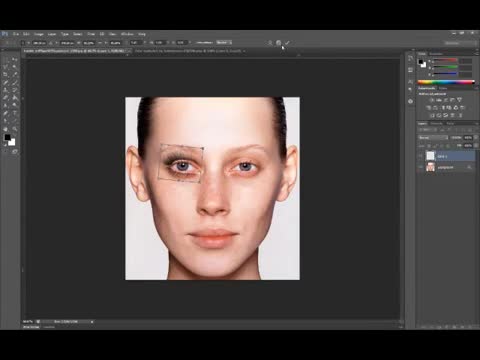The image size is (480, 360).
Task: Add a Vibrance adjustment
Action: click(459, 100)
